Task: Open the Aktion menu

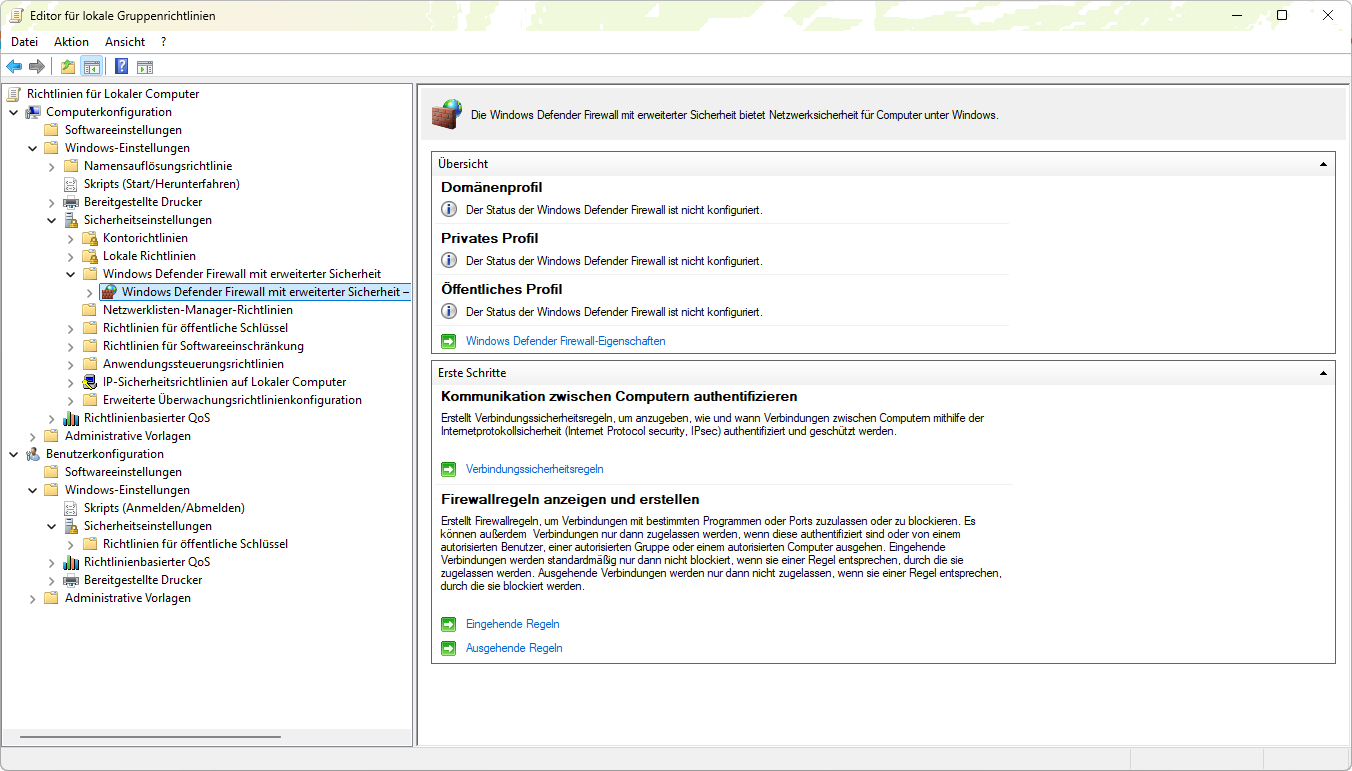Action: (x=71, y=42)
